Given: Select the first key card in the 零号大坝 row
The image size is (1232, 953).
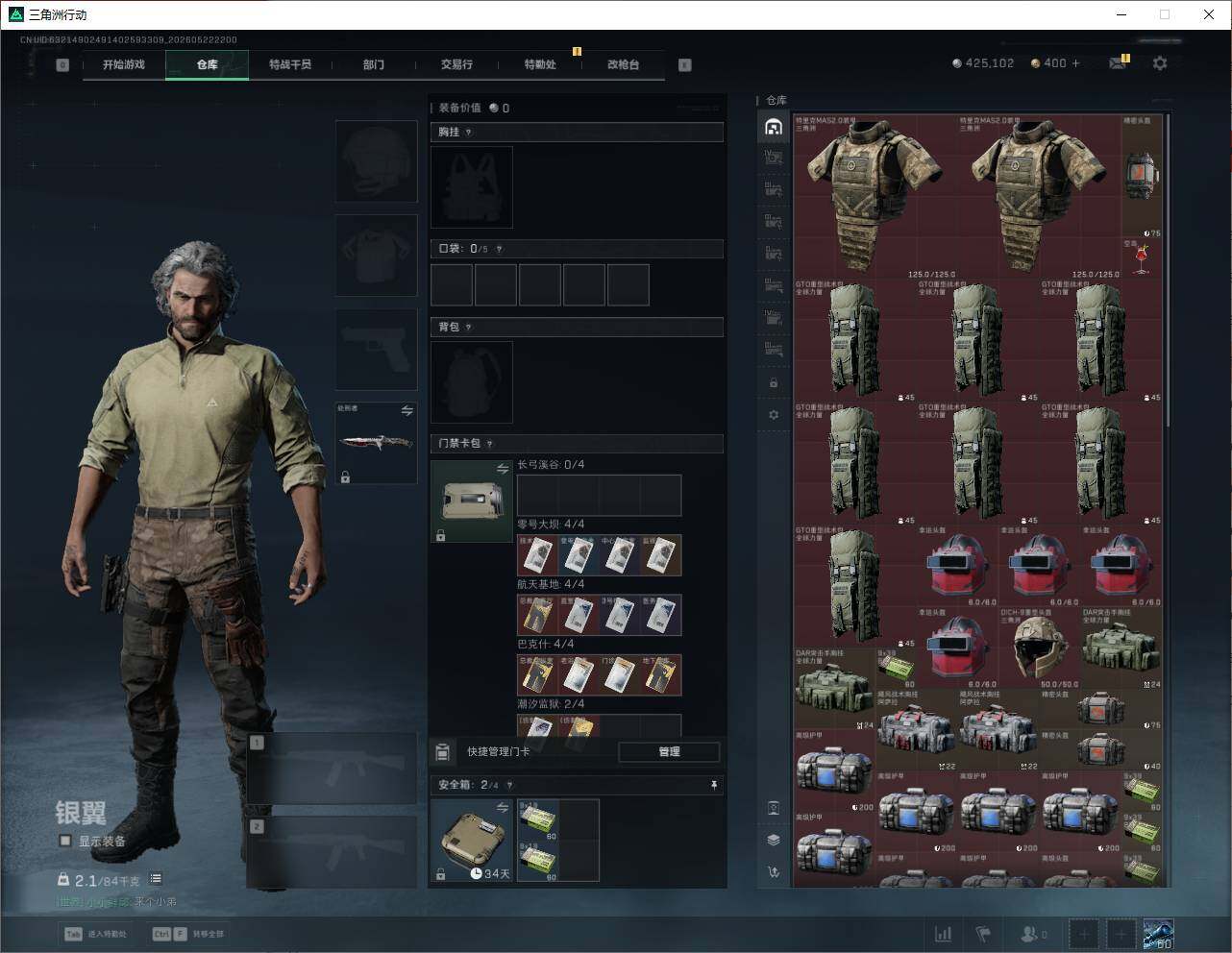Looking at the screenshot, I should (x=537, y=555).
